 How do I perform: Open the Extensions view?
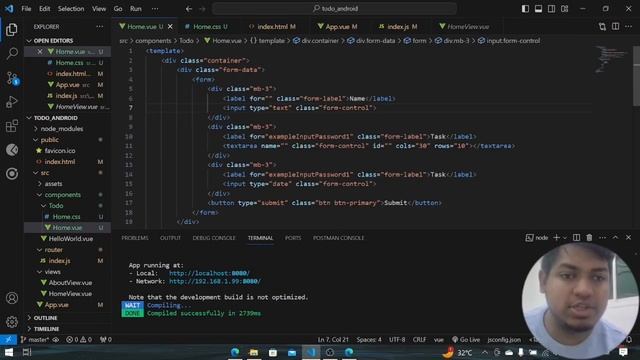12,126
